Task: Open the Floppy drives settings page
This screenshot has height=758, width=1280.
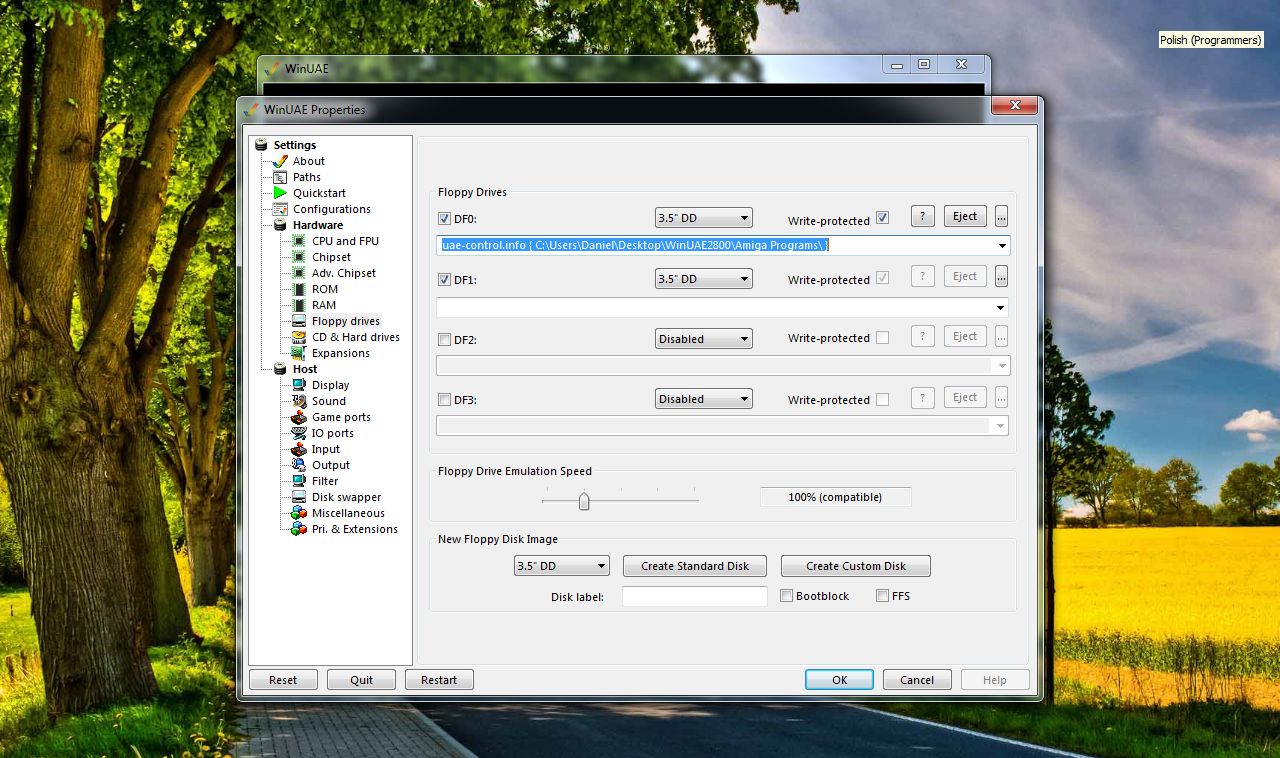Action: click(x=346, y=321)
